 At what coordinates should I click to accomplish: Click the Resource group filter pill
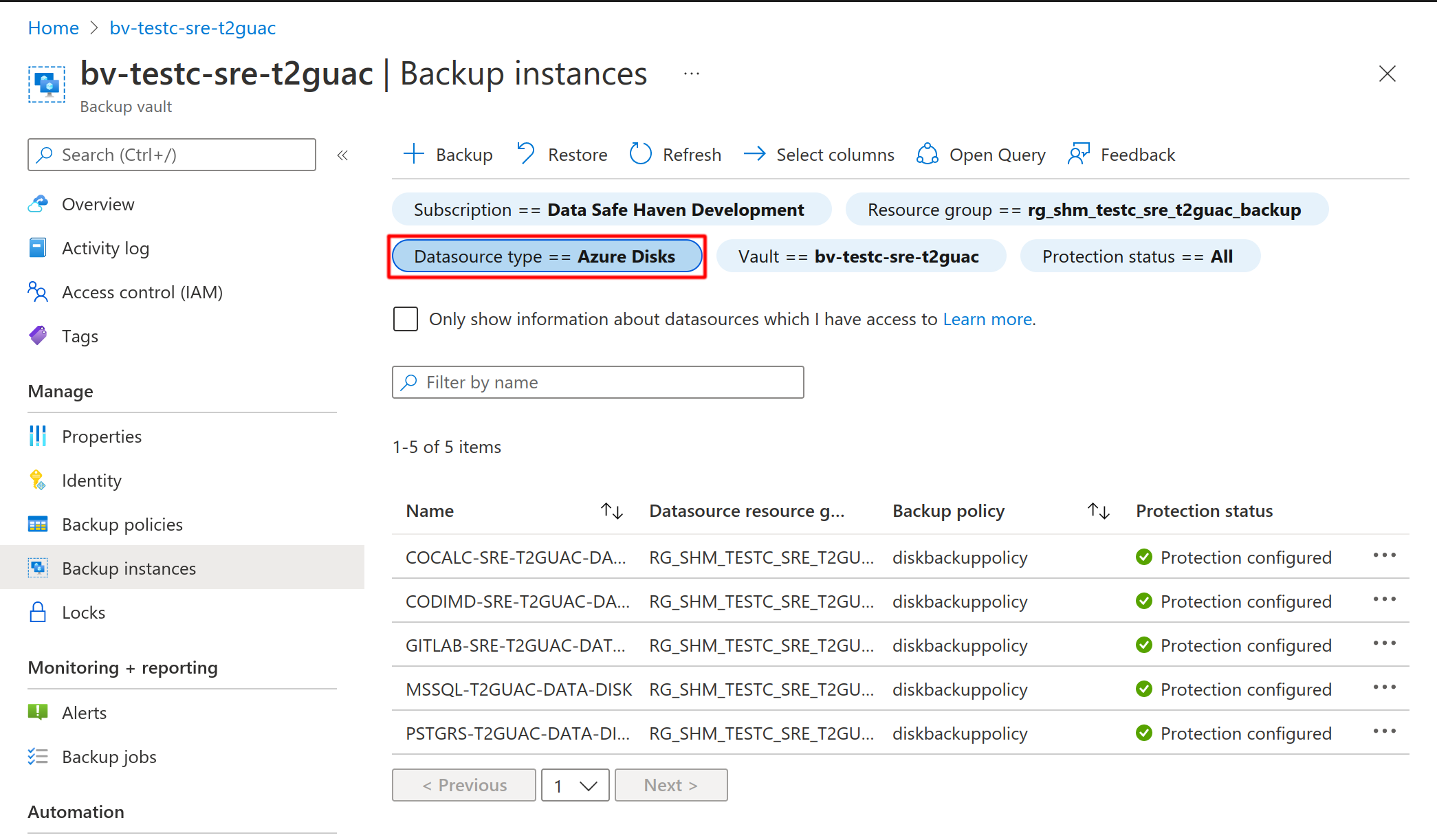tap(1086, 210)
